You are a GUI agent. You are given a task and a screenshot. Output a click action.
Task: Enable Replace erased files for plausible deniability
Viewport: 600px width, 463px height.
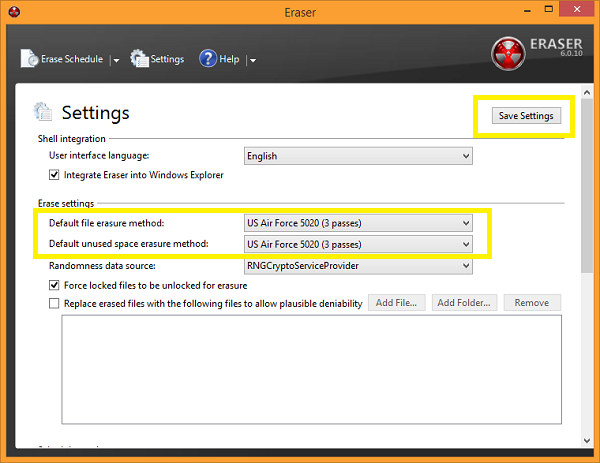[54, 303]
